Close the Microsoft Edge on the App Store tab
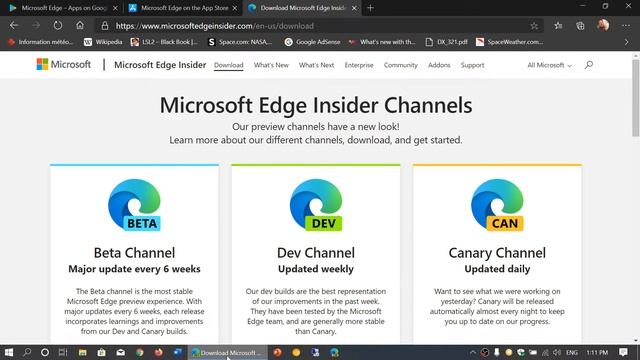 click(x=235, y=8)
